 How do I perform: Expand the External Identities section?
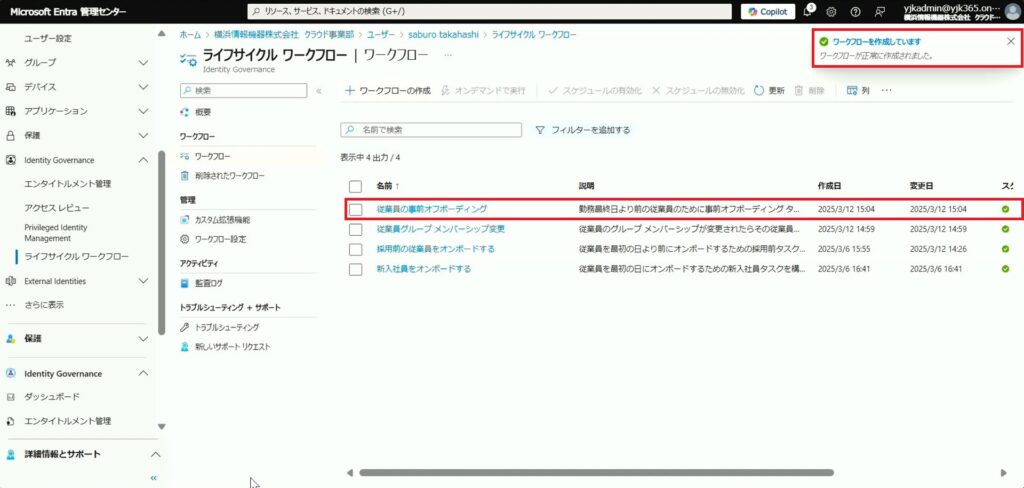tap(144, 281)
